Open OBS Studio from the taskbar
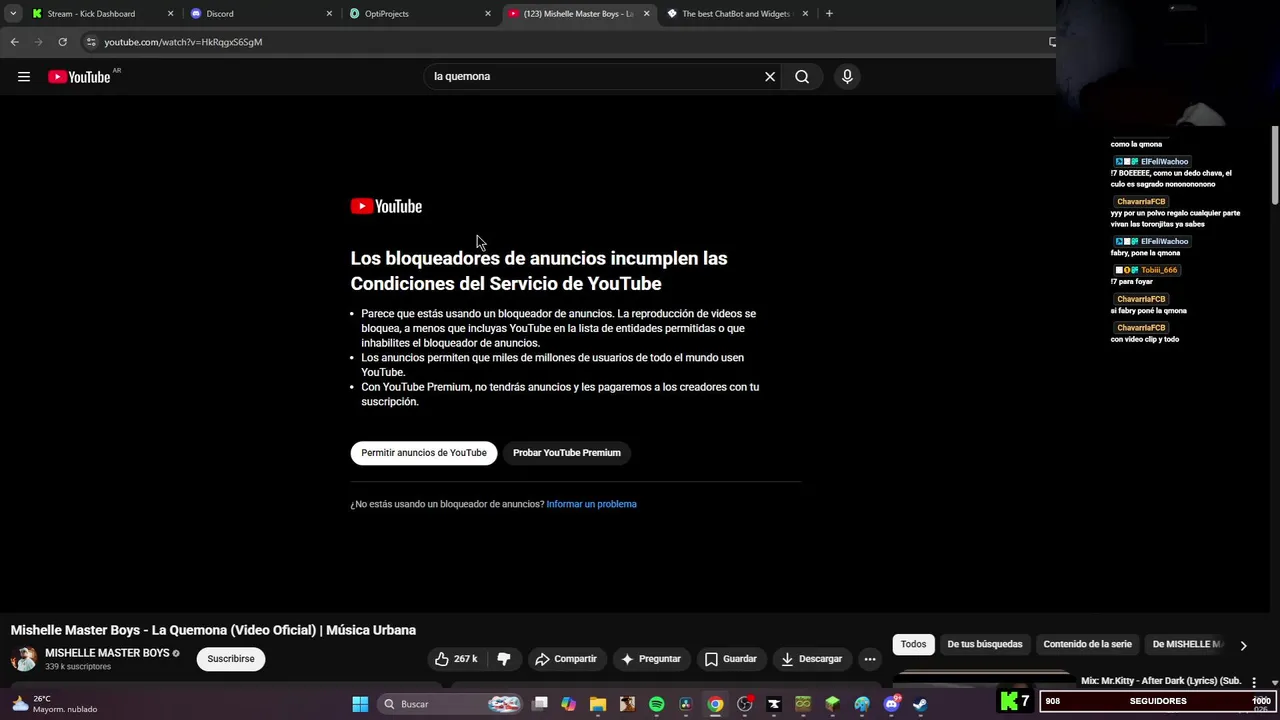 (x=744, y=704)
